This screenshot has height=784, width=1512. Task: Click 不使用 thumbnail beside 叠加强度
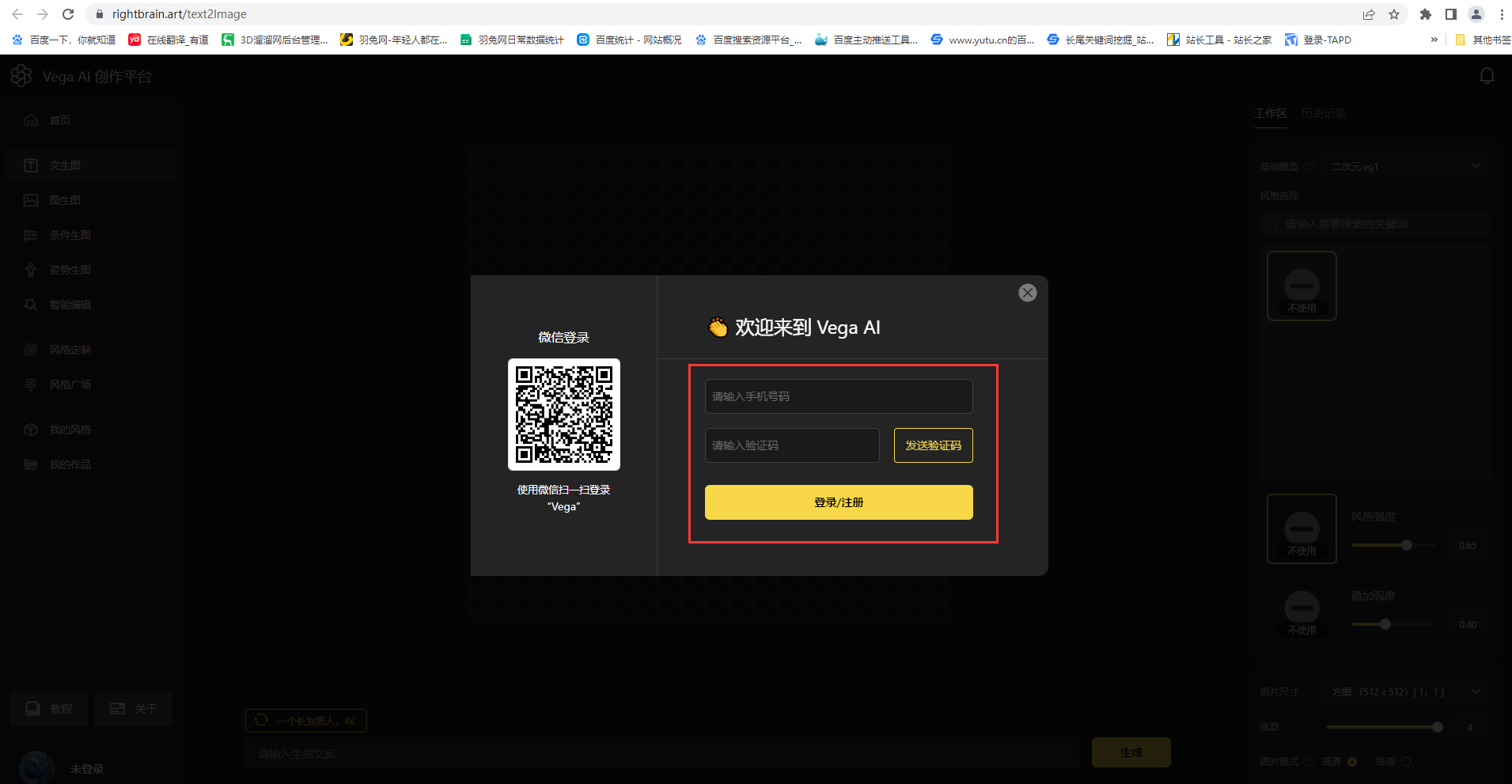pyautogui.click(x=1302, y=613)
